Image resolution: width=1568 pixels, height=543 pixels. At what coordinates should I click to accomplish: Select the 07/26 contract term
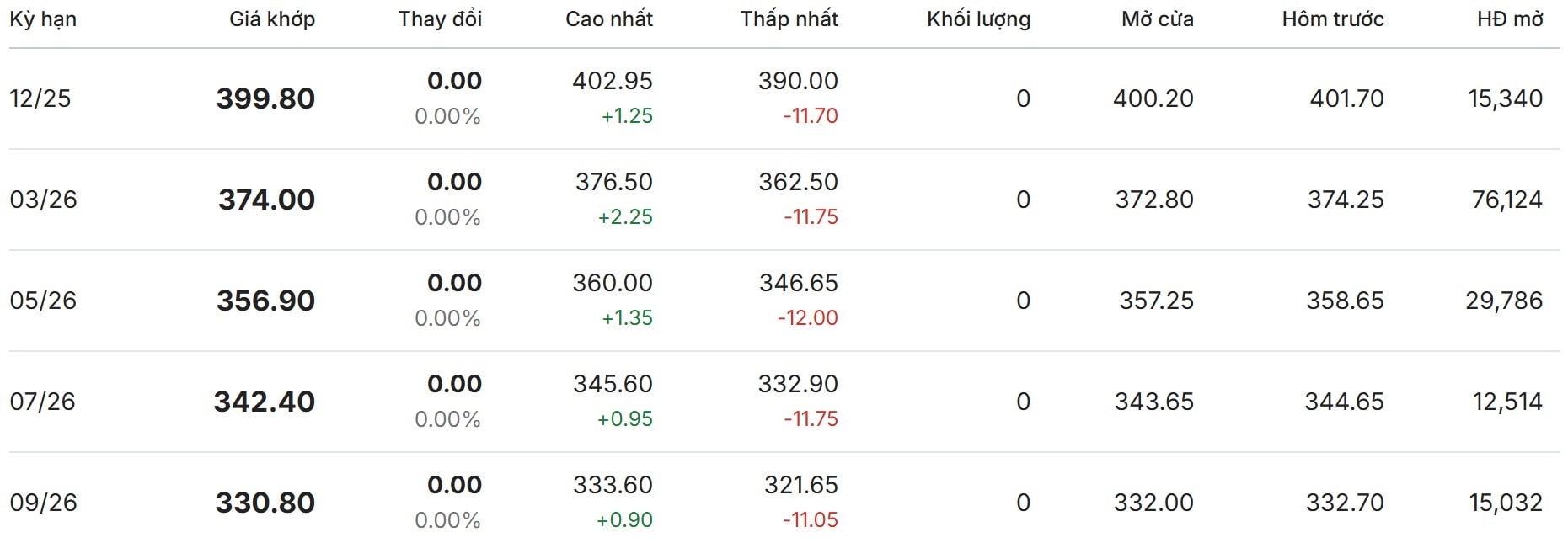pyautogui.click(x=42, y=402)
